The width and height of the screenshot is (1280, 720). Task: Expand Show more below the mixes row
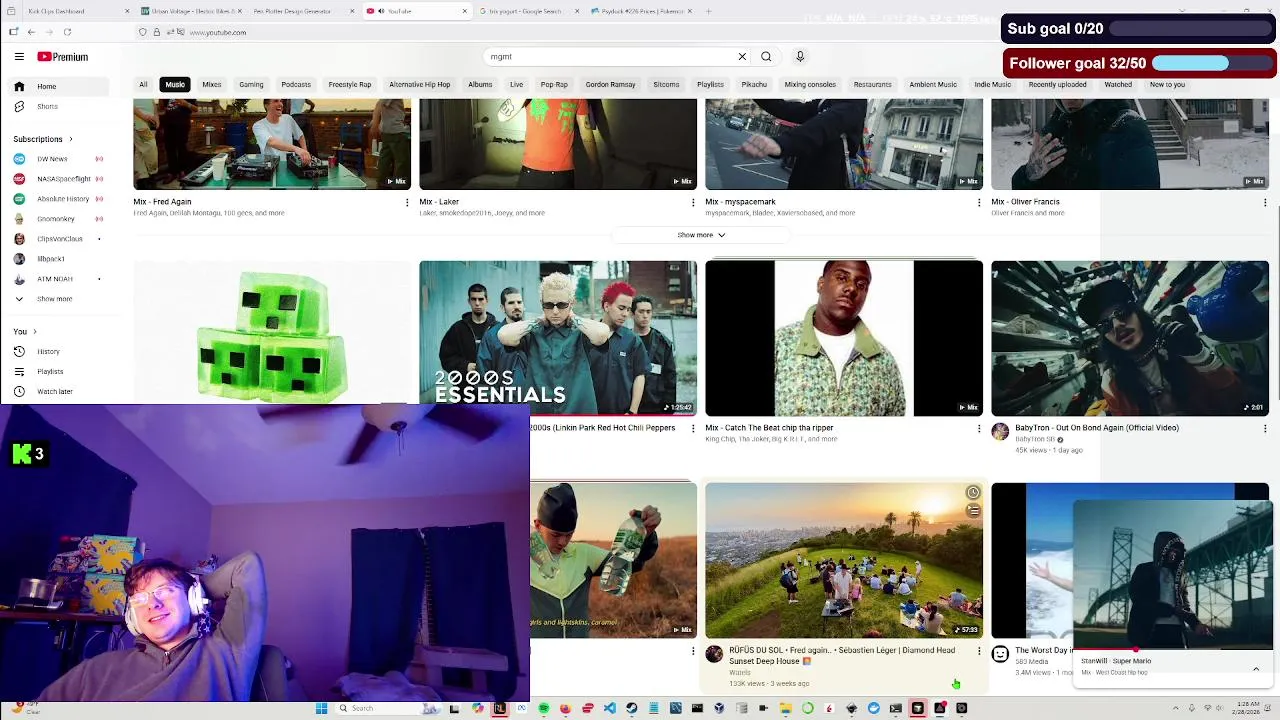pyautogui.click(x=700, y=235)
